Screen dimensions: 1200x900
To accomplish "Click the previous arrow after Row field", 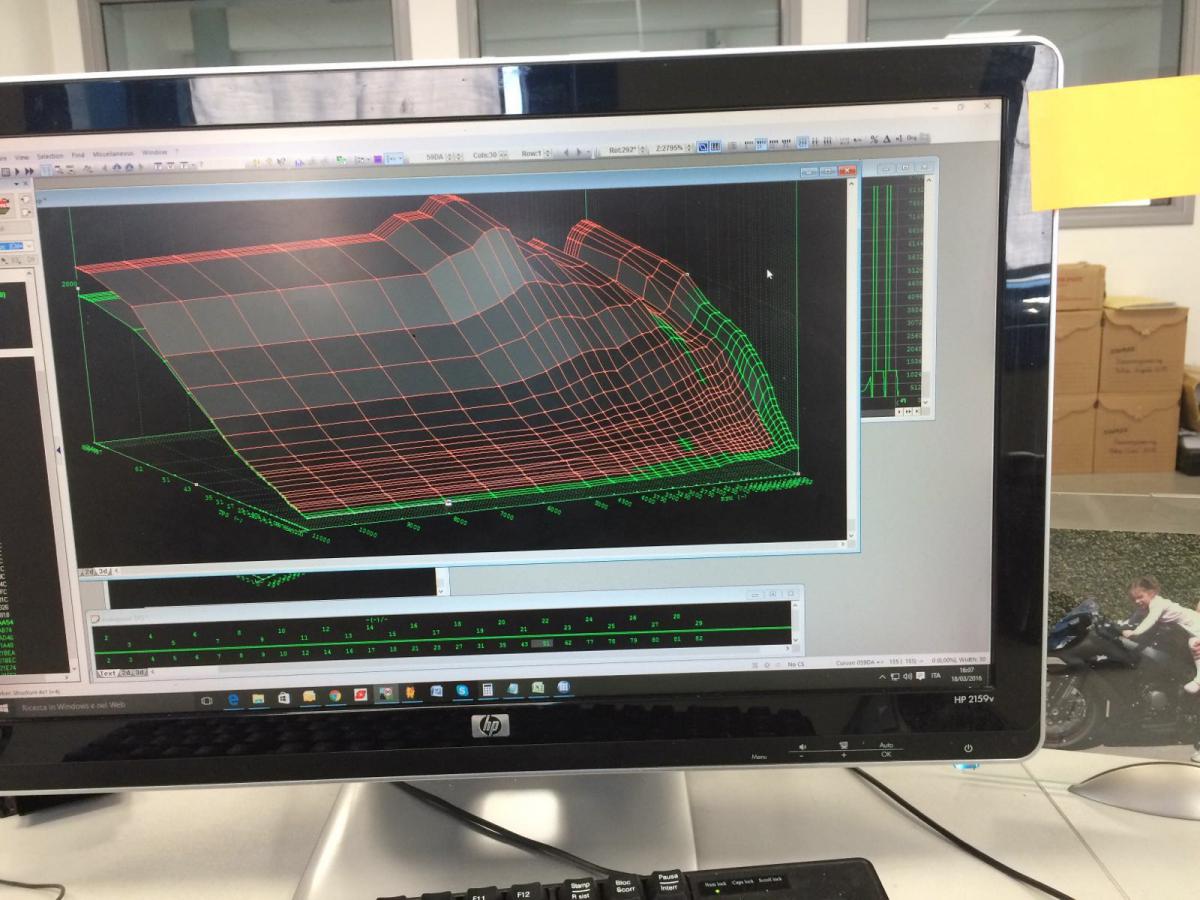I will [x=566, y=151].
